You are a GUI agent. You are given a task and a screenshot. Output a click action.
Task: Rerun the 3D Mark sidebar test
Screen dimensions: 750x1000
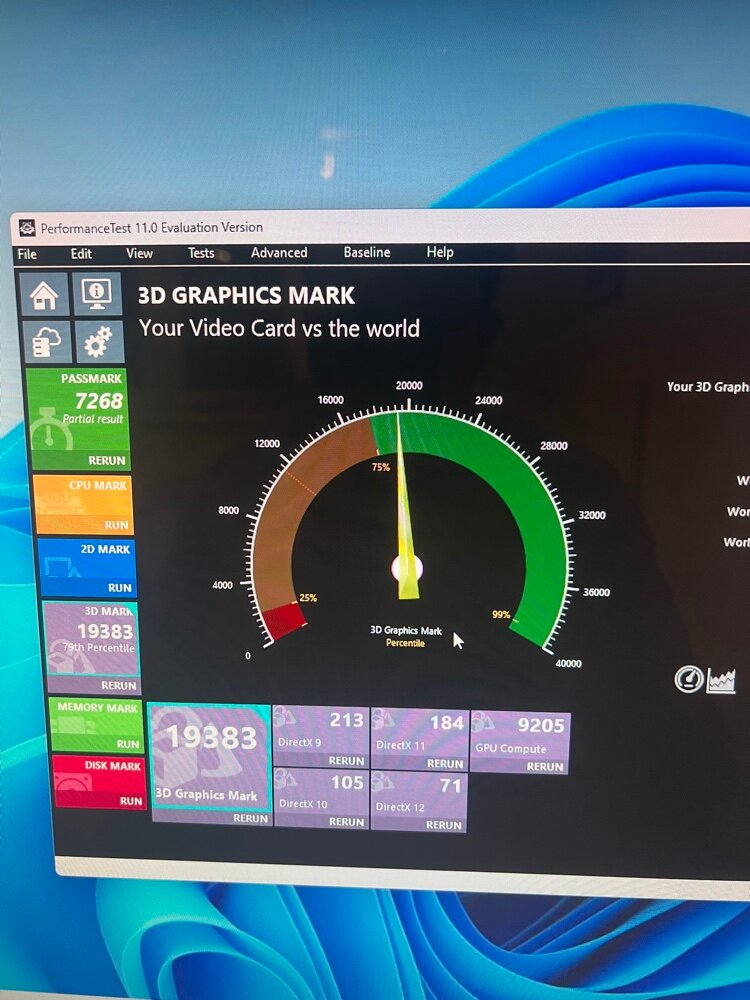click(119, 685)
